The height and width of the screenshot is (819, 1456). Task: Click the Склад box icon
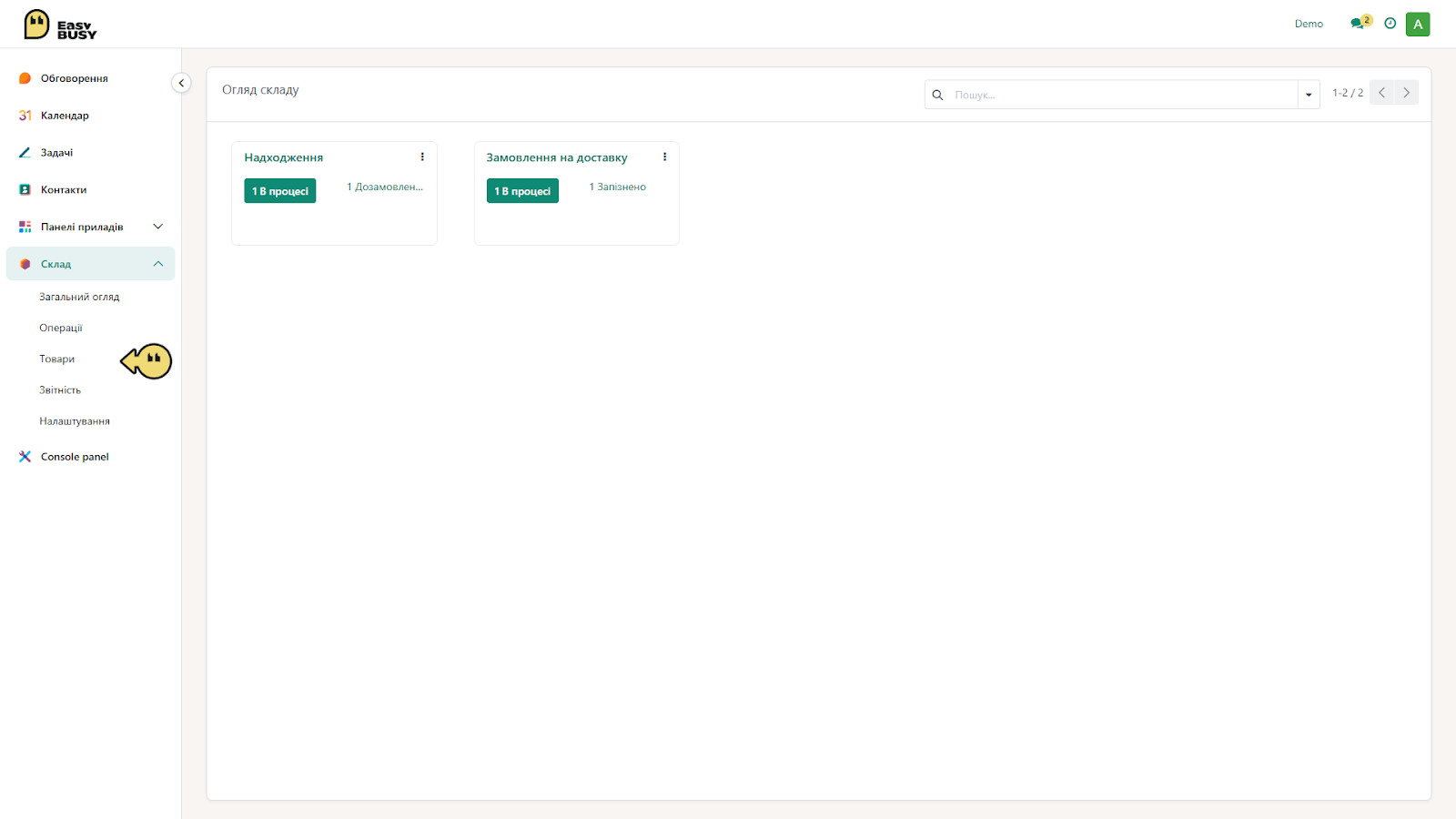coord(25,264)
